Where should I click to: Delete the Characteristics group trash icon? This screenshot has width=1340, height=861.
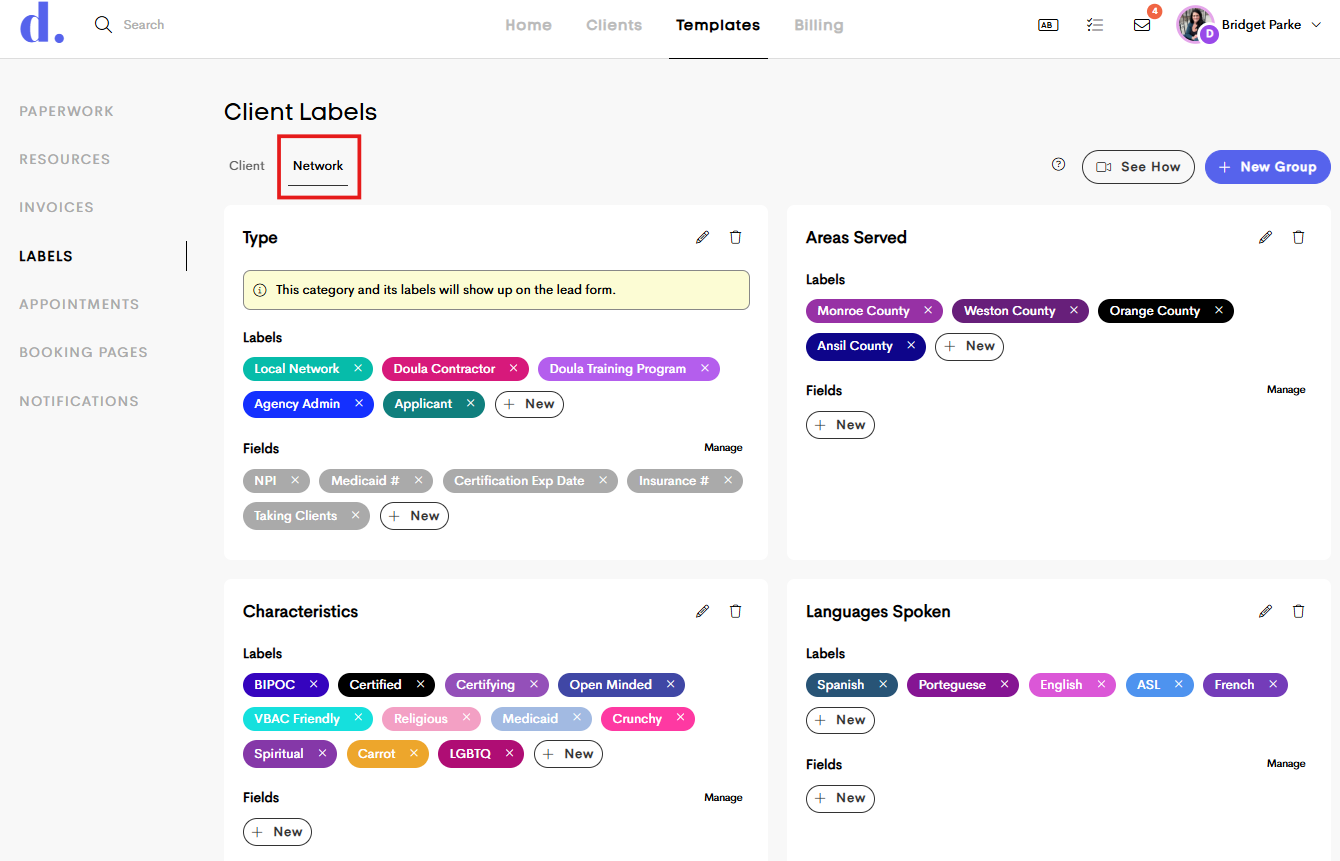(736, 611)
